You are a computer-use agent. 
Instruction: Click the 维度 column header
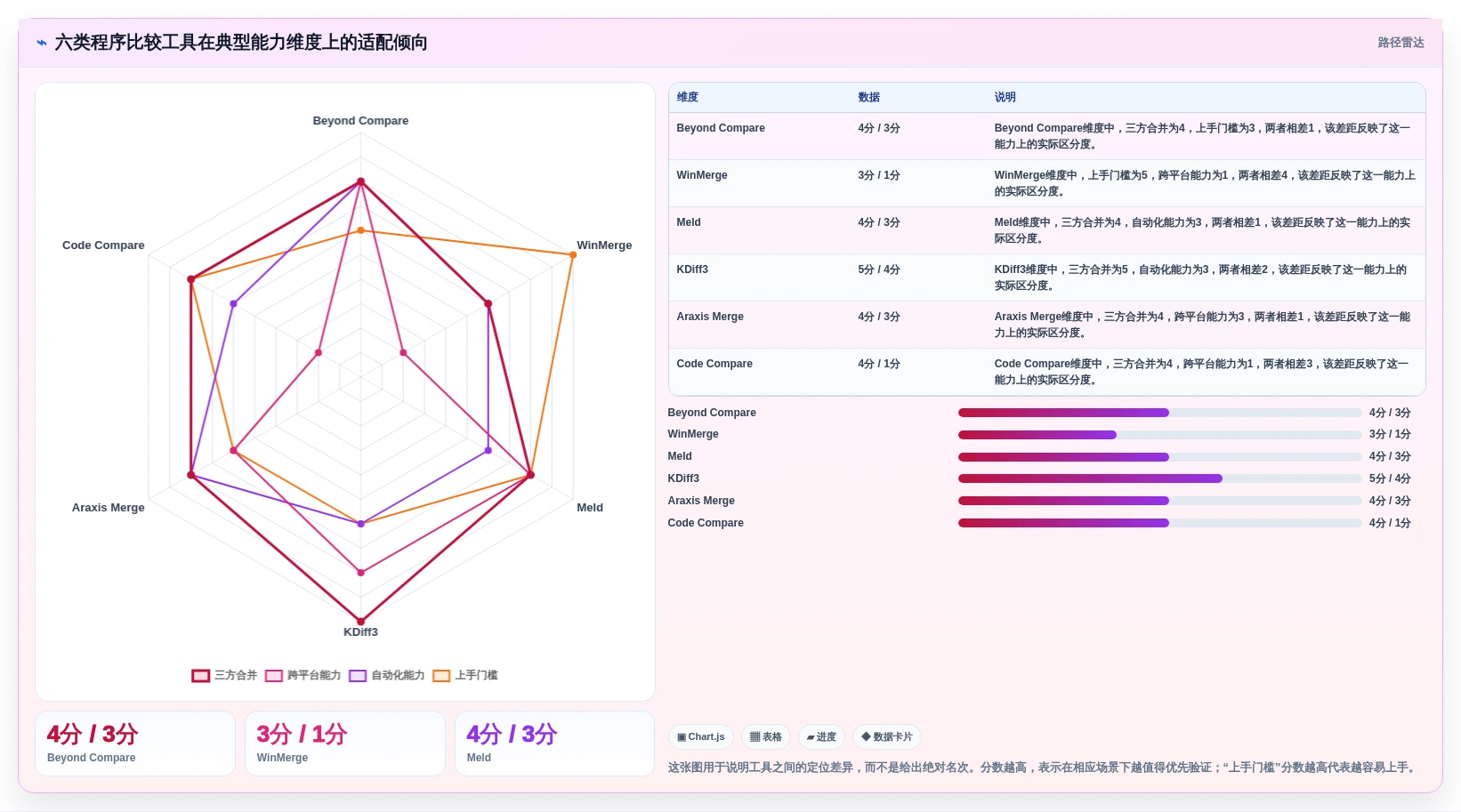coord(687,97)
